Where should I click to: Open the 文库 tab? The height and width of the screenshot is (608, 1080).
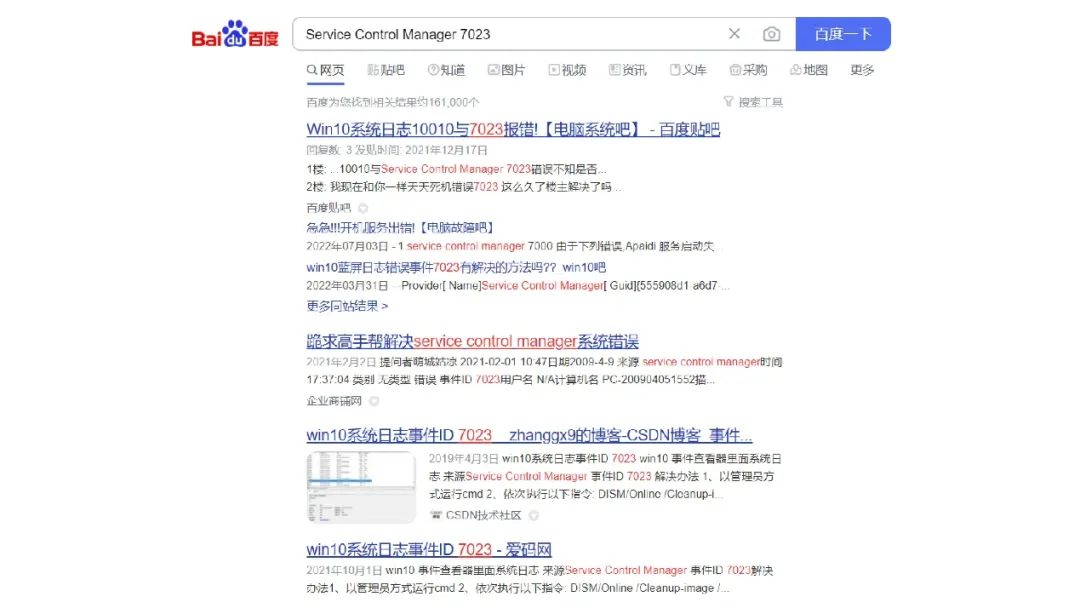point(688,70)
